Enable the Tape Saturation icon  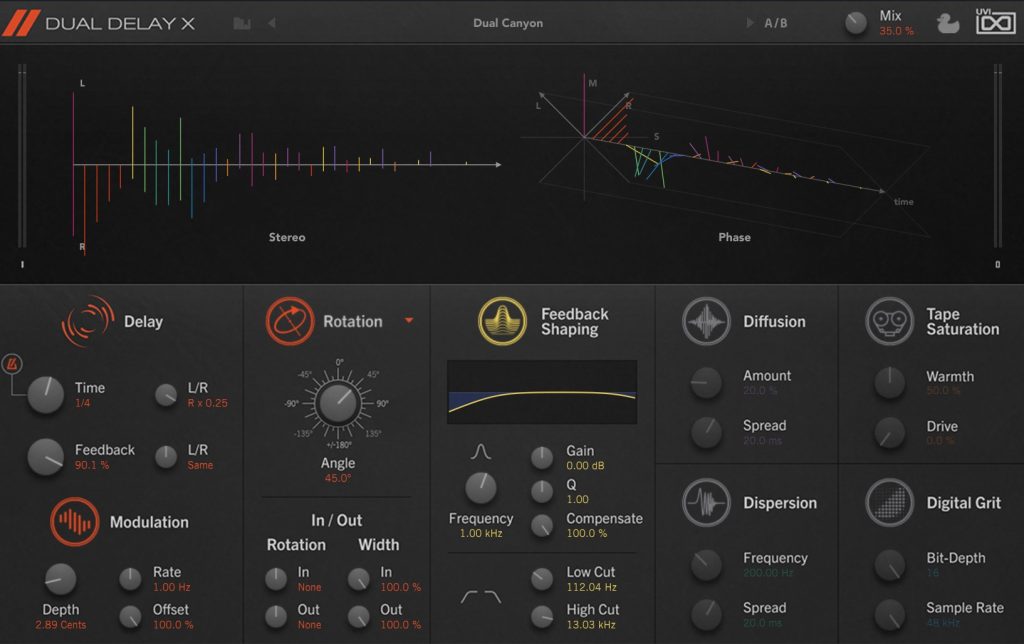tap(889, 321)
